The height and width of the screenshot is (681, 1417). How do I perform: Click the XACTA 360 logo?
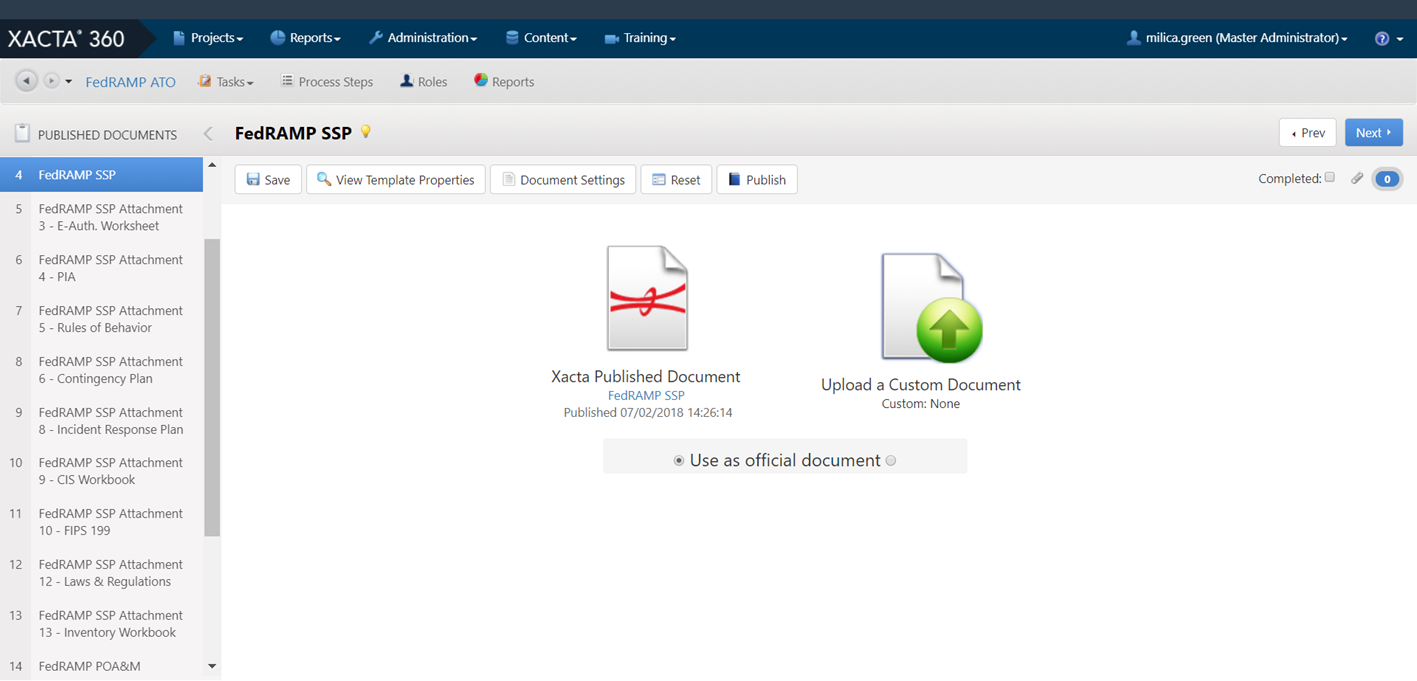tap(66, 38)
